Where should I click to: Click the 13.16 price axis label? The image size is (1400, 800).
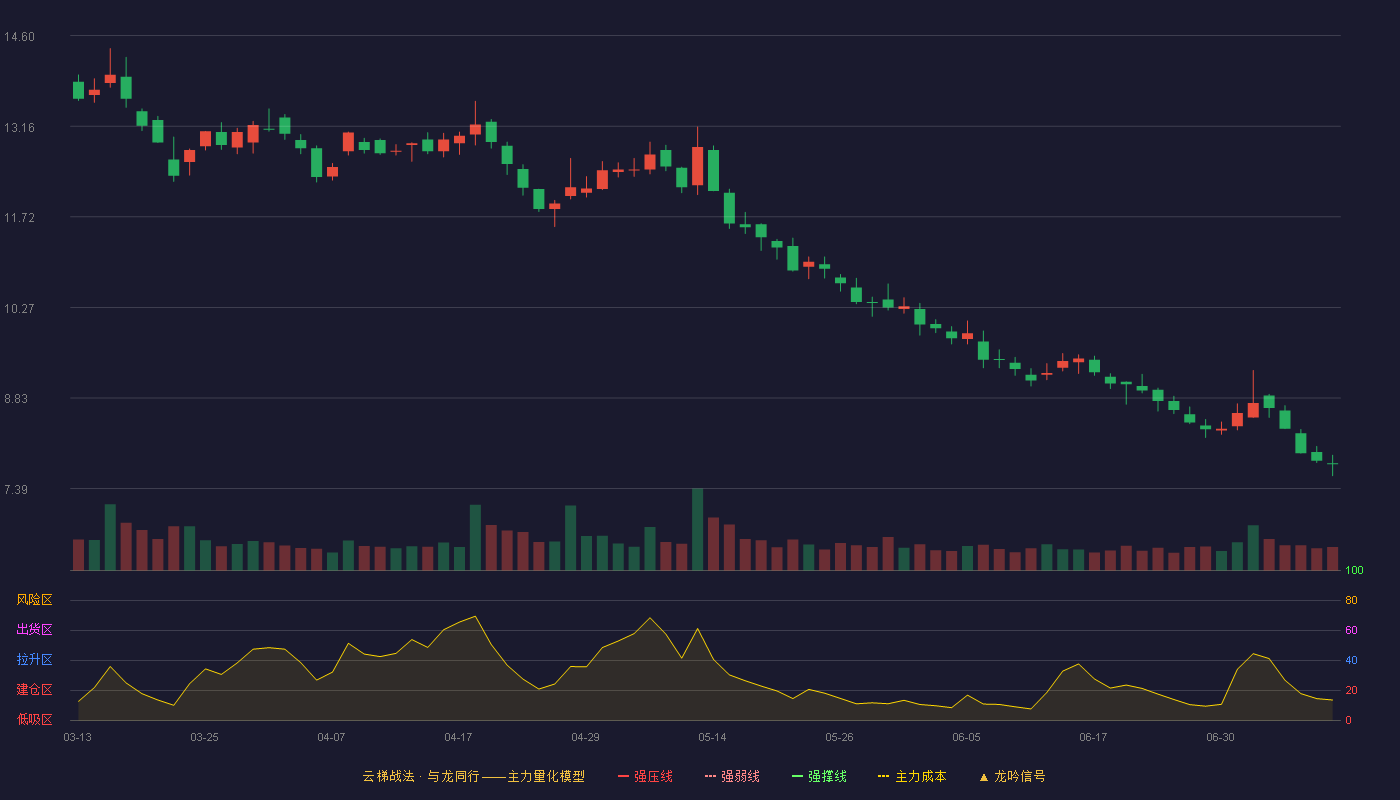tap(19, 128)
